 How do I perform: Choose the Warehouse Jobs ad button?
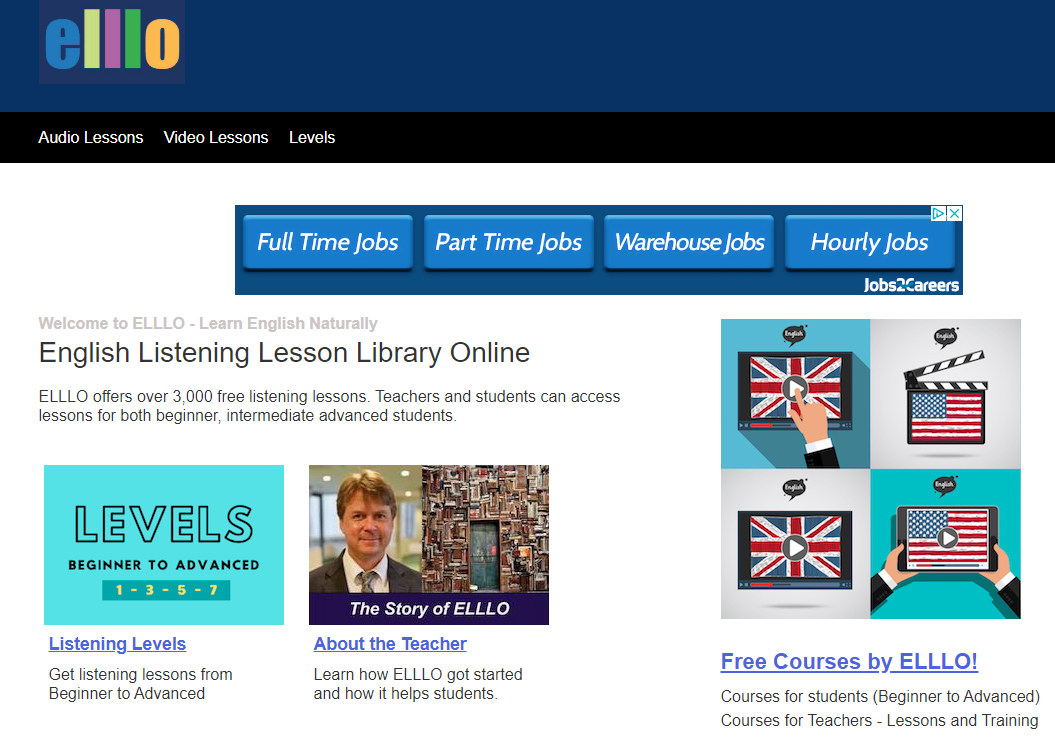point(689,243)
